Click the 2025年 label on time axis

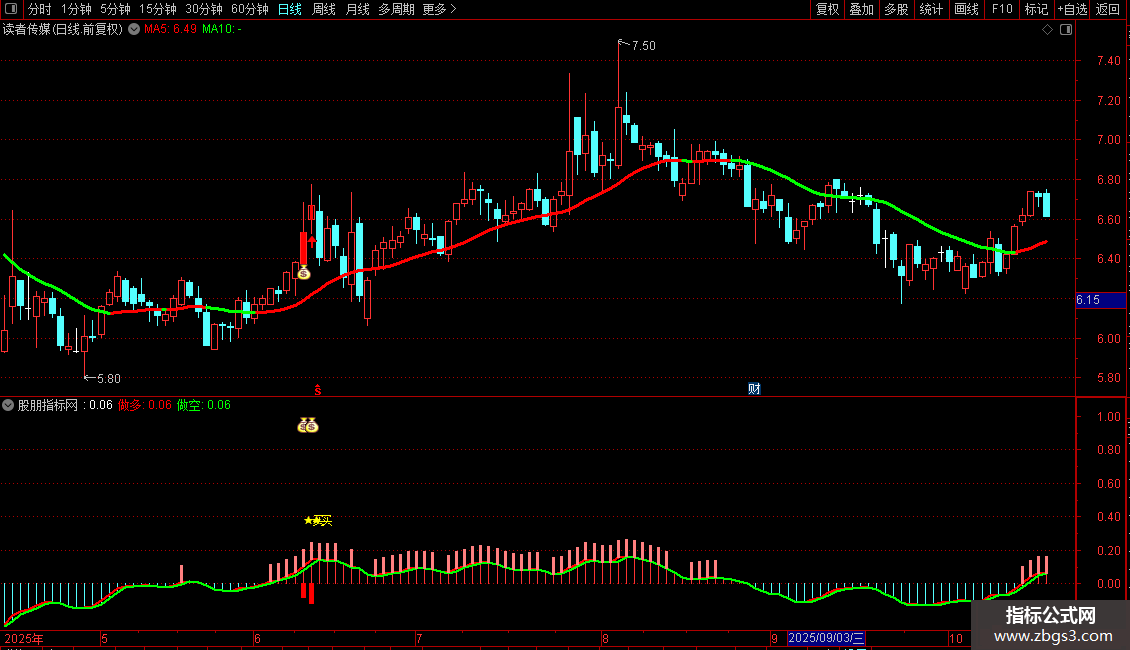click(x=24, y=638)
